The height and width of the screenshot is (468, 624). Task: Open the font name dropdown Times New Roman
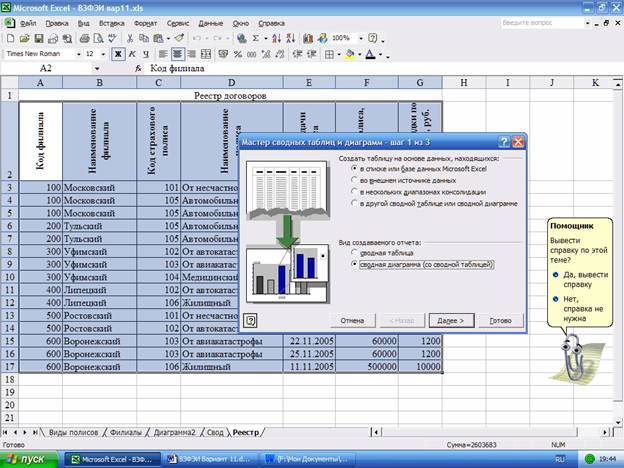coord(78,54)
